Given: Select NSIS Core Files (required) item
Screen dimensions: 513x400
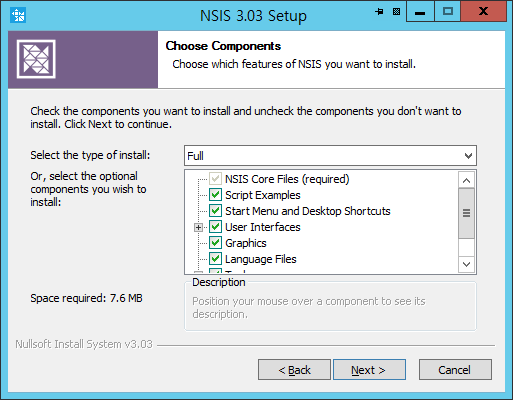Looking at the screenshot, I should pos(287,179).
